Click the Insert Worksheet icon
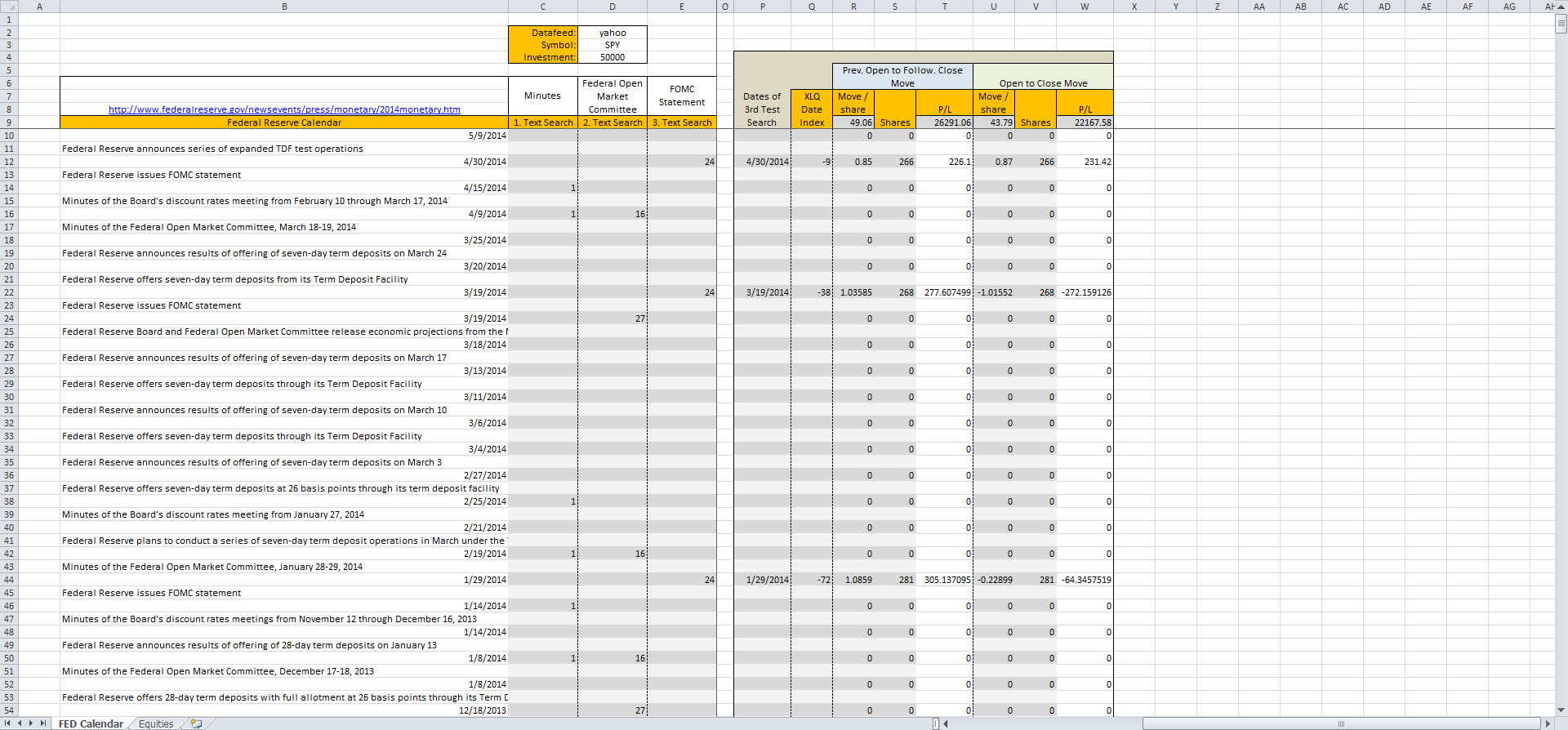 click(196, 723)
